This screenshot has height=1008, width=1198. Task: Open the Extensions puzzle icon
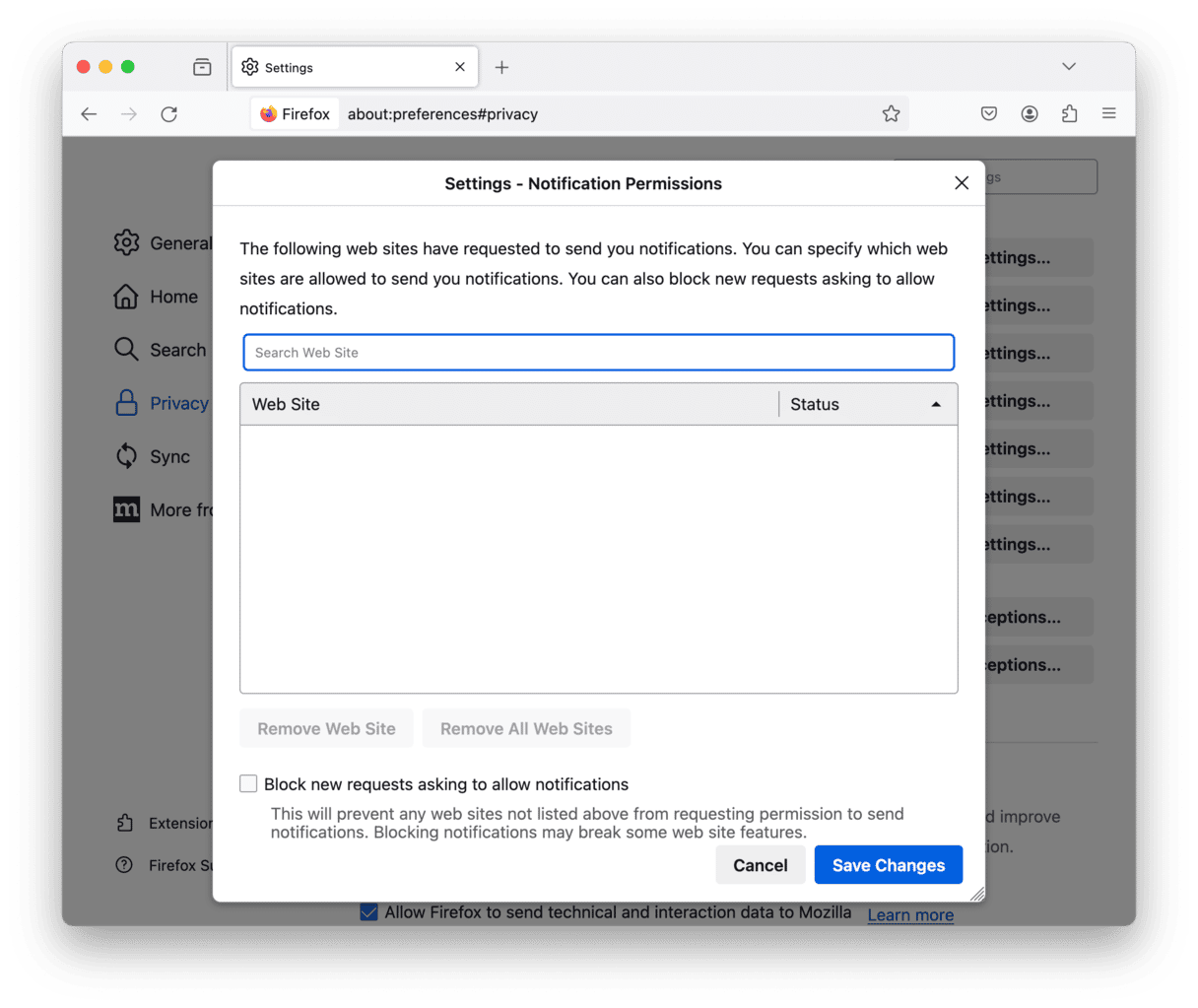click(x=1069, y=114)
